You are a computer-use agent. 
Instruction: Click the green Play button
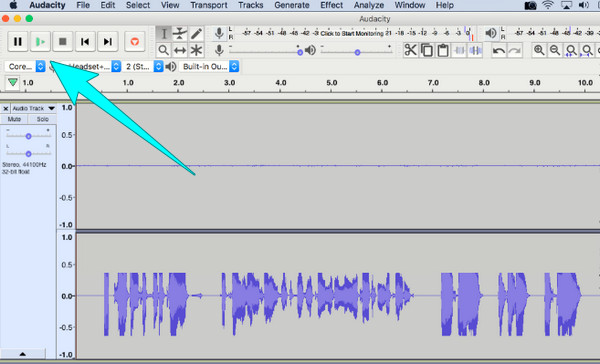tap(40, 41)
